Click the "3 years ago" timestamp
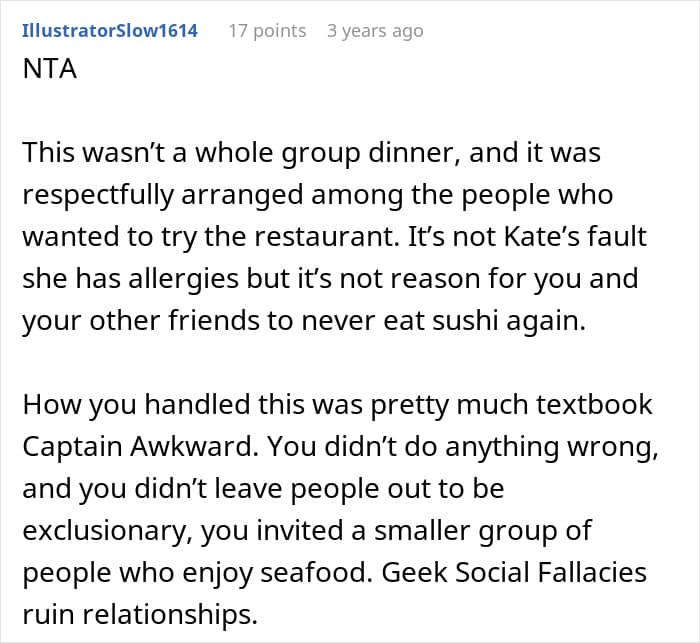Viewport: 700px width, 643px height. coord(375,30)
